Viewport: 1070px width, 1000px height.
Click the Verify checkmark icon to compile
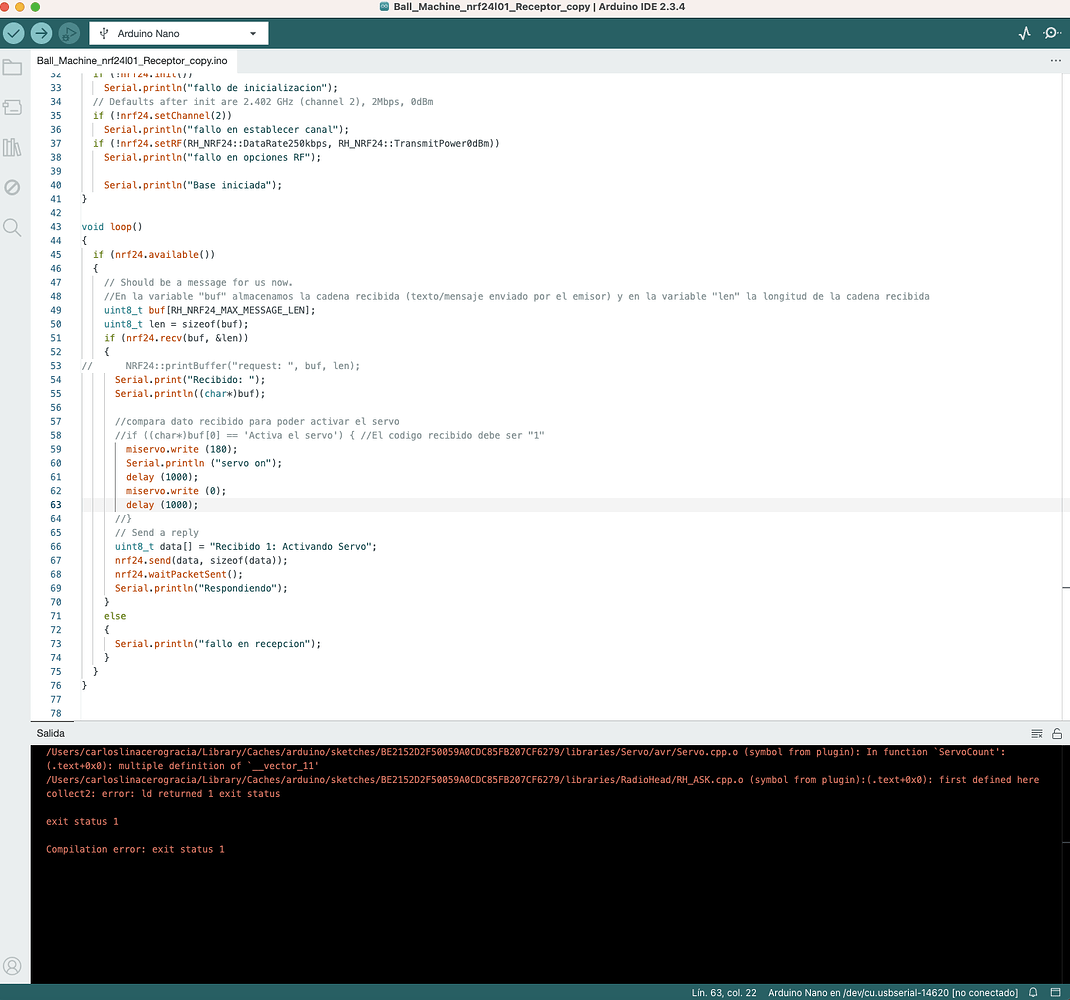[x=14, y=33]
